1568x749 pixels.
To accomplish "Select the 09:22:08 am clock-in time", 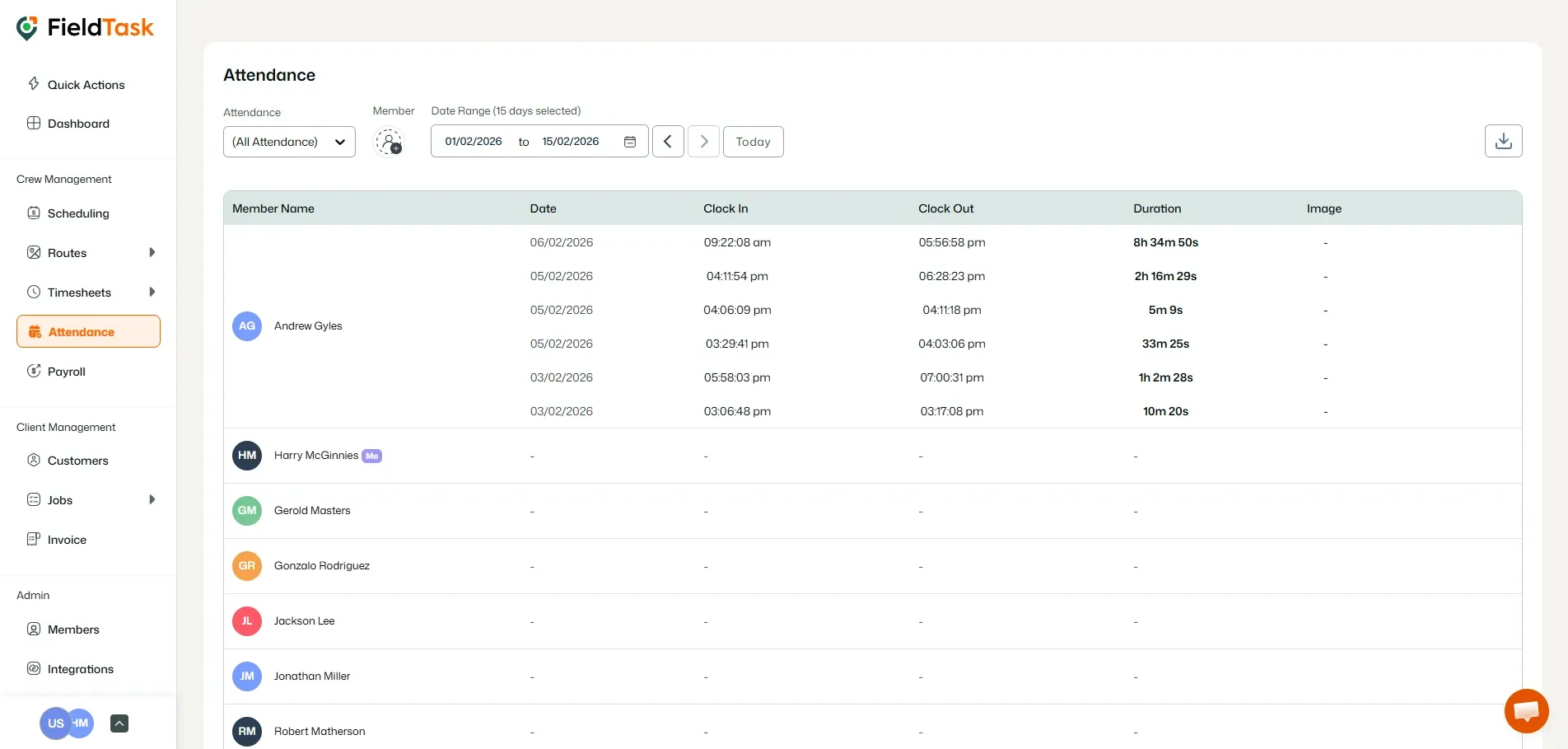I will (737, 242).
